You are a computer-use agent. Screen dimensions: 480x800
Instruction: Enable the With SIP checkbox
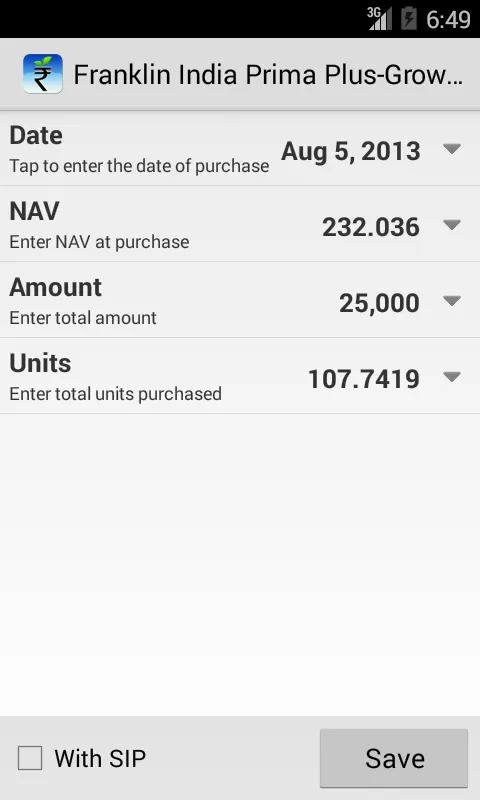[x=30, y=758]
